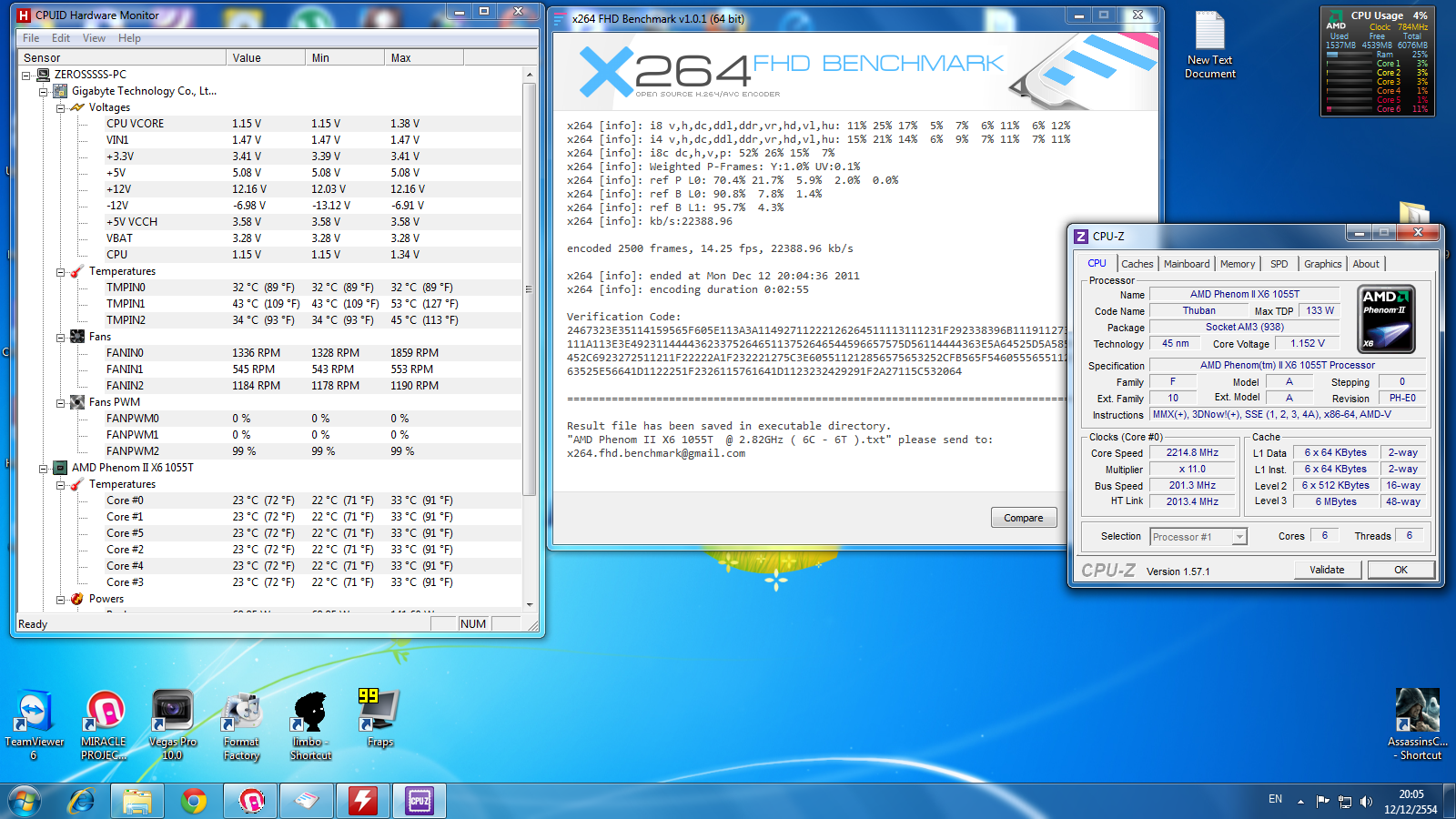
Task: Switch to HWMonitor red lightning taskbar button
Action: pos(363,801)
